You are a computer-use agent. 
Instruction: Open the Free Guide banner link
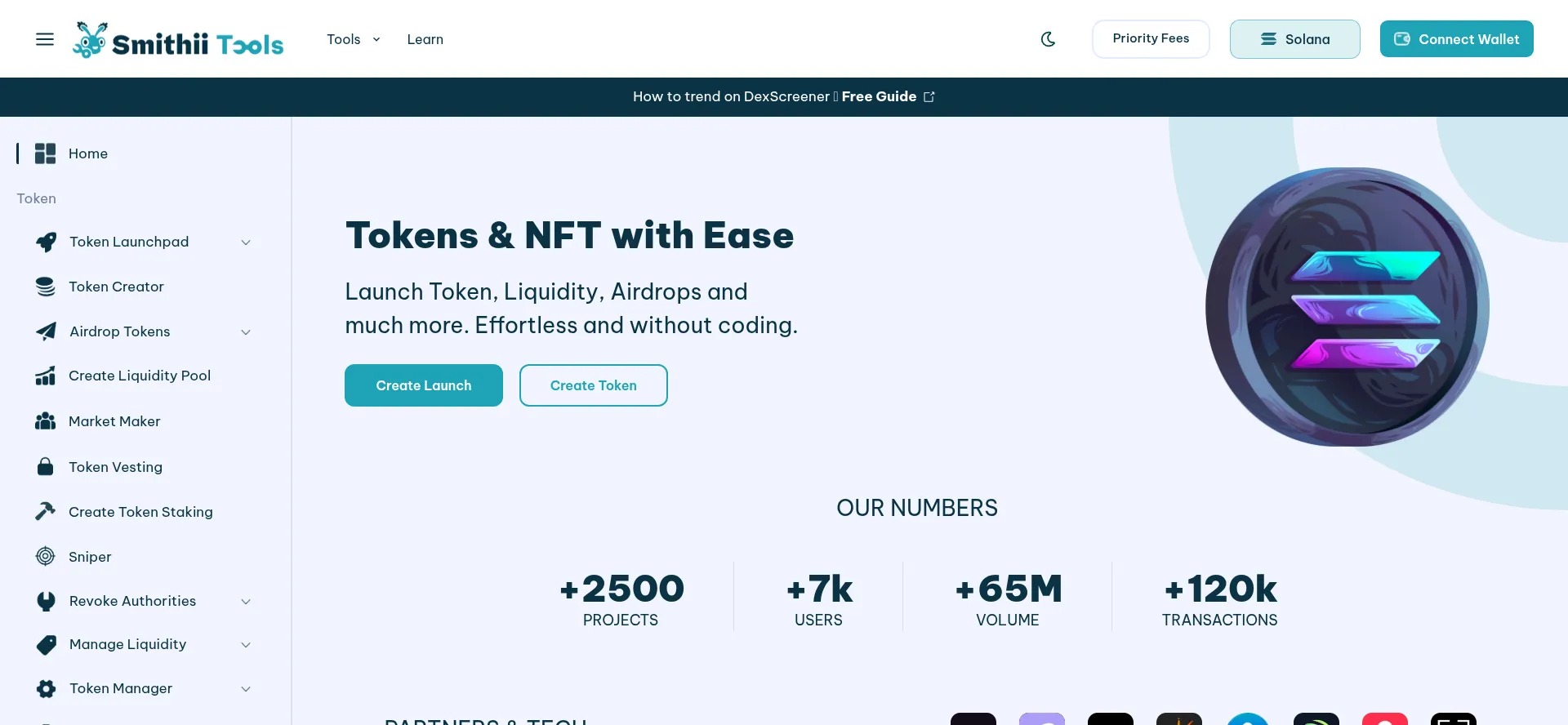click(x=879, y=96)
